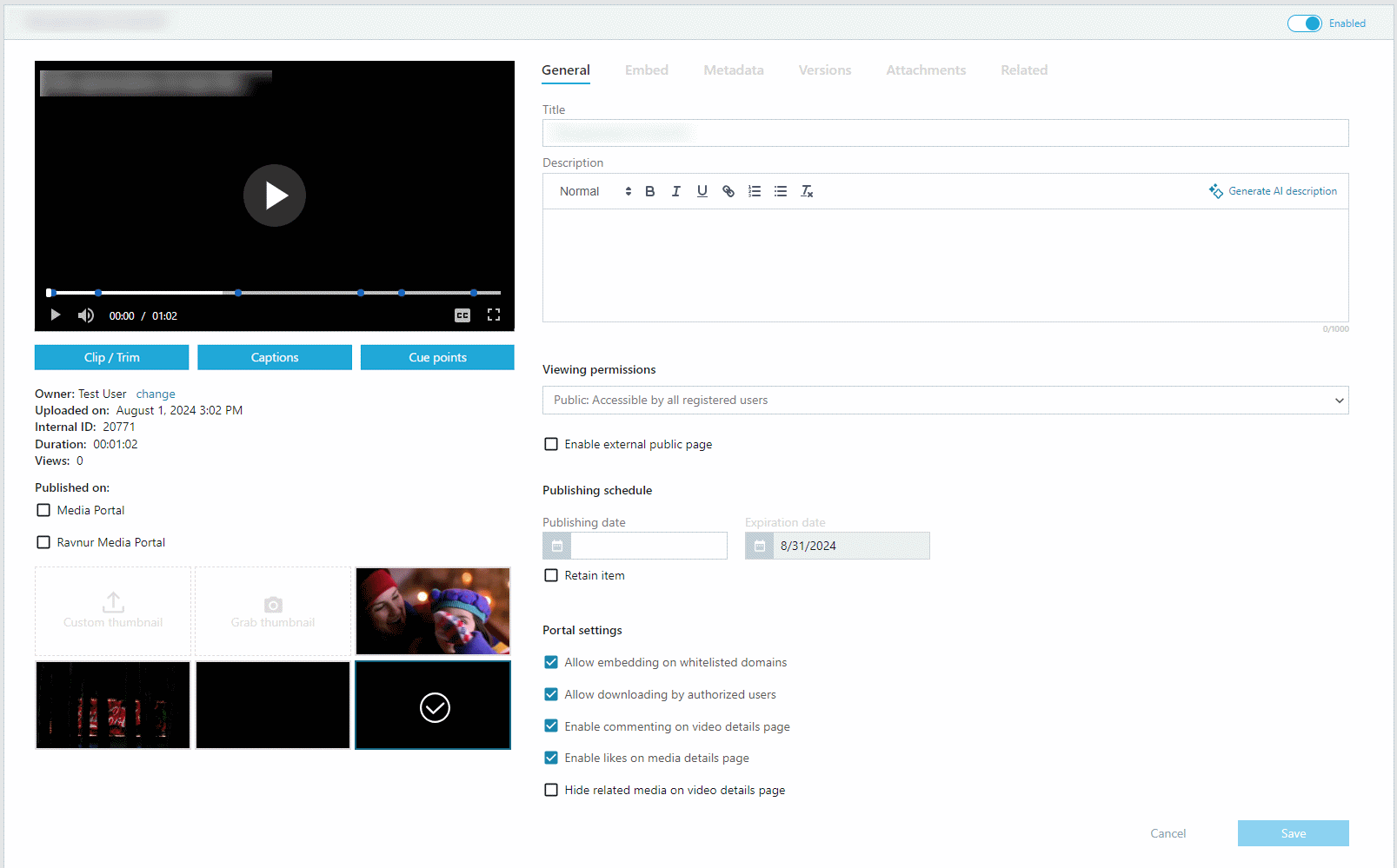The height and width of the screenshot is (868, 1397).
Task: Insert a link in the description
Action: pyautogui.click(x=728, y=191)
